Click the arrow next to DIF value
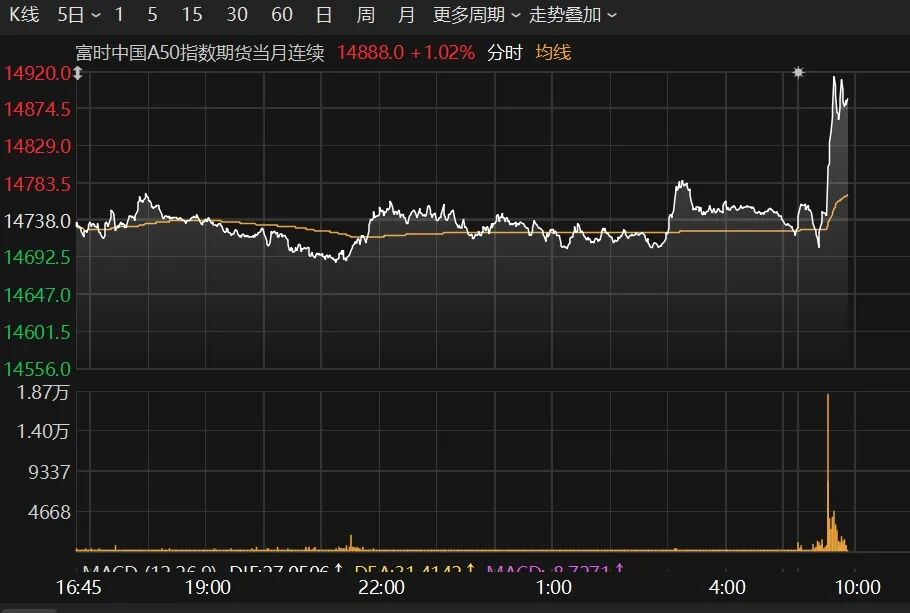910x613 pixels. [x=338, y=571]
